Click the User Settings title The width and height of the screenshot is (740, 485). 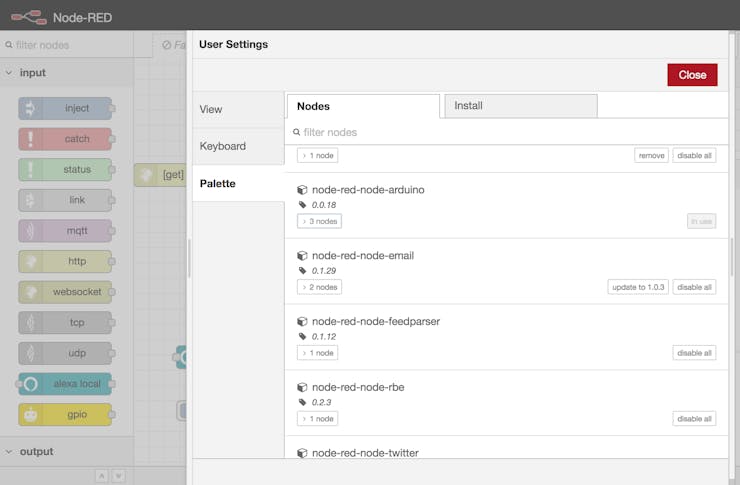[x=234, y=44]
